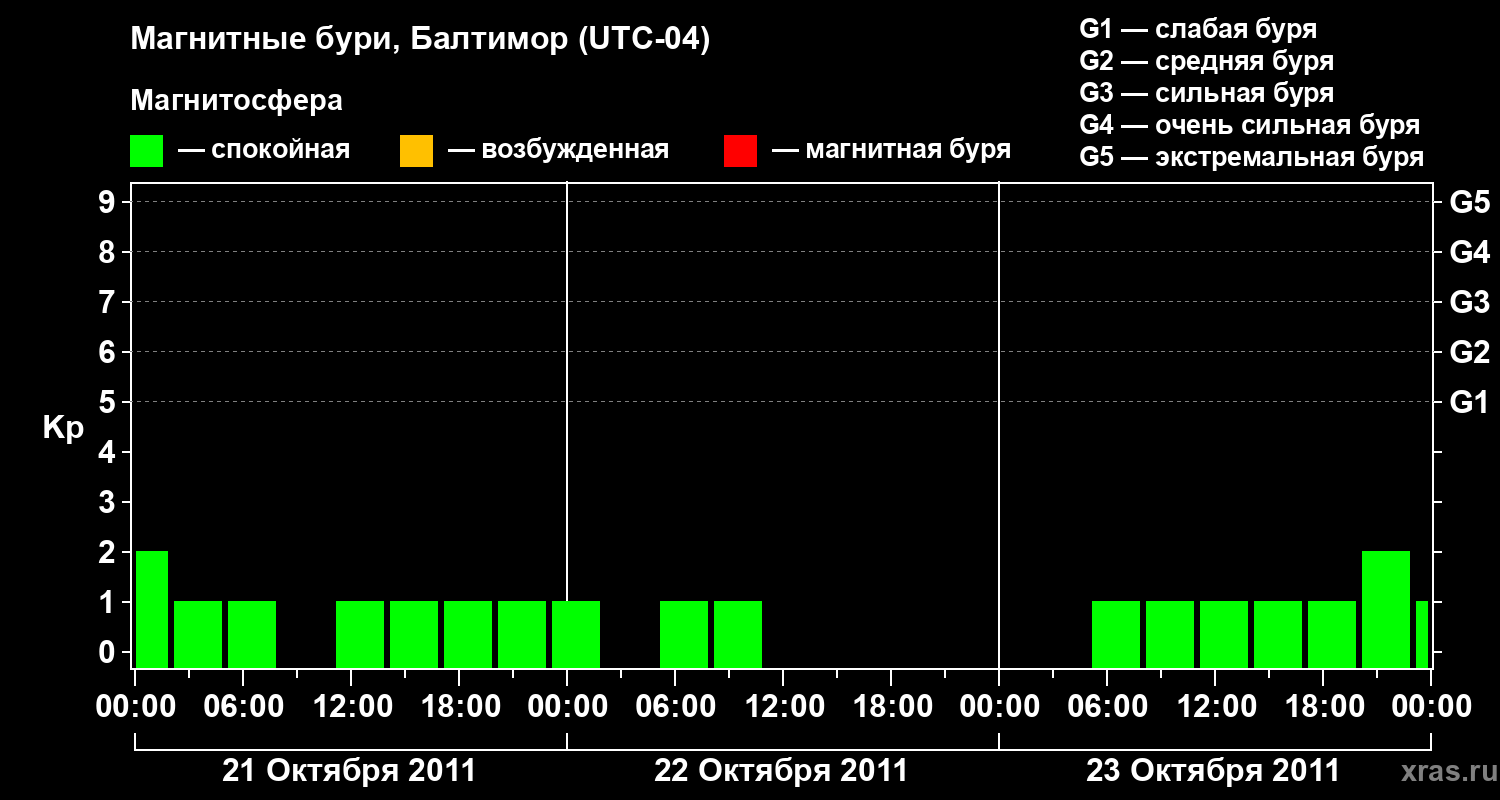Click the 12:00 tick label under 22 Октября

[x=783, y=707]
